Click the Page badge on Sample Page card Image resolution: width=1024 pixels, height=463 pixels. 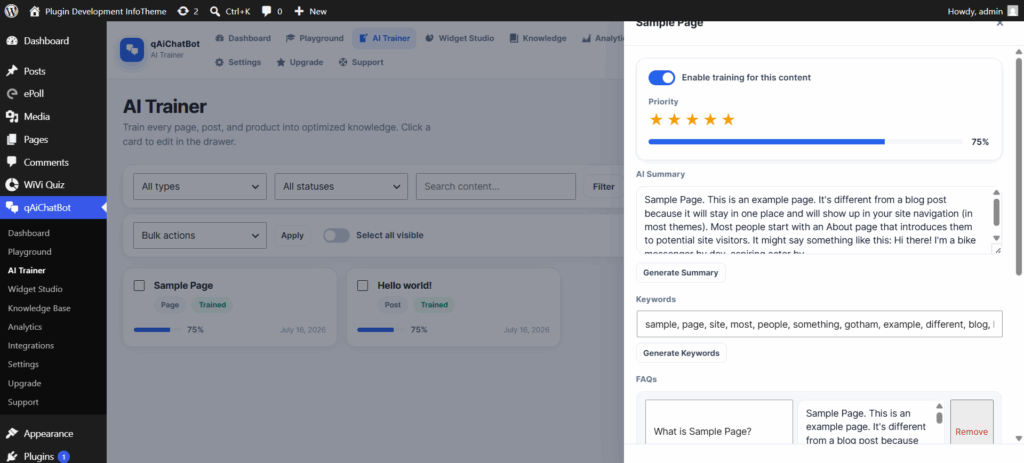(x=170, y=305)
